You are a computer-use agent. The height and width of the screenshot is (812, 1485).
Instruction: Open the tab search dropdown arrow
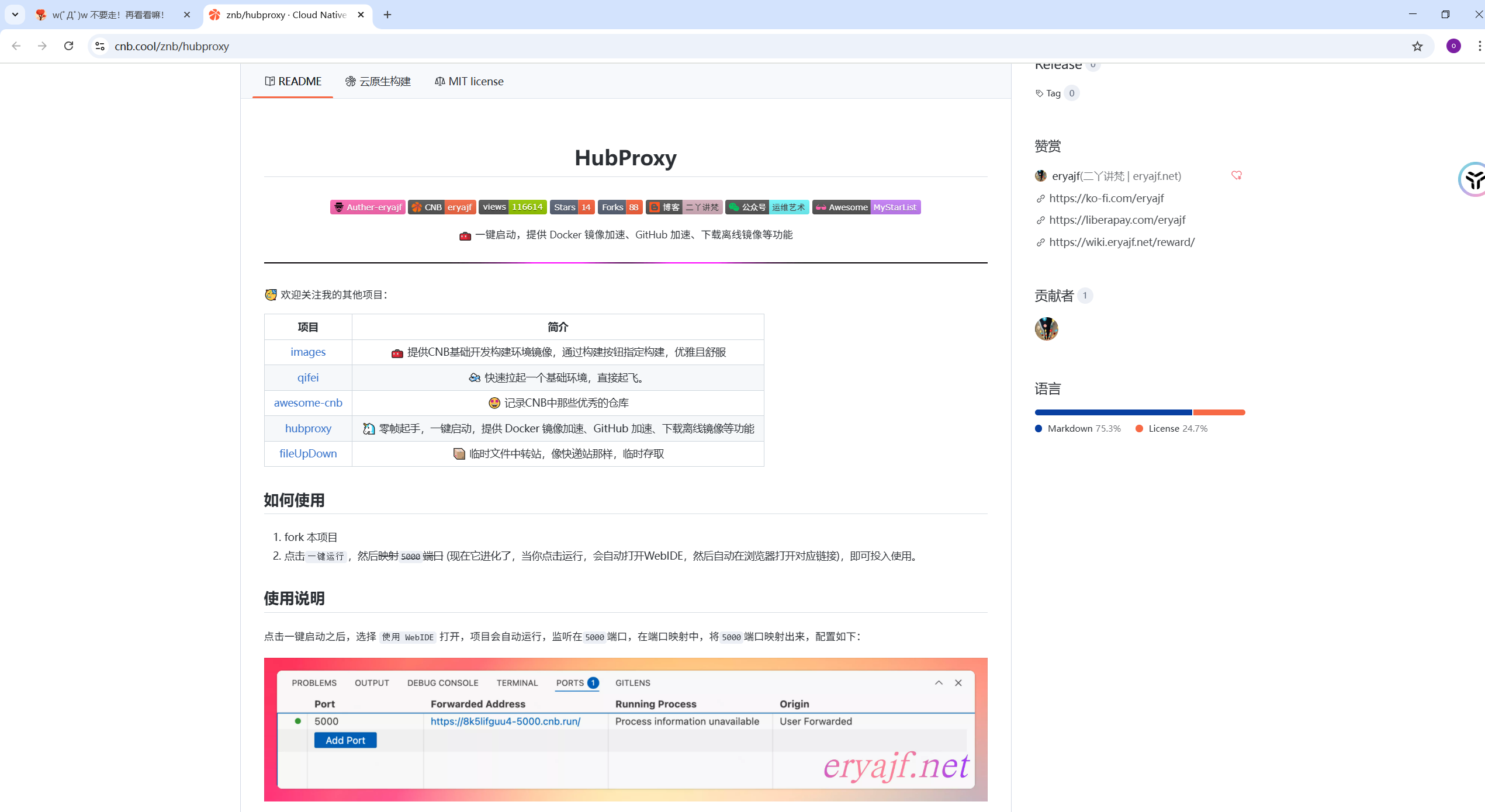(x=15, y=15)
